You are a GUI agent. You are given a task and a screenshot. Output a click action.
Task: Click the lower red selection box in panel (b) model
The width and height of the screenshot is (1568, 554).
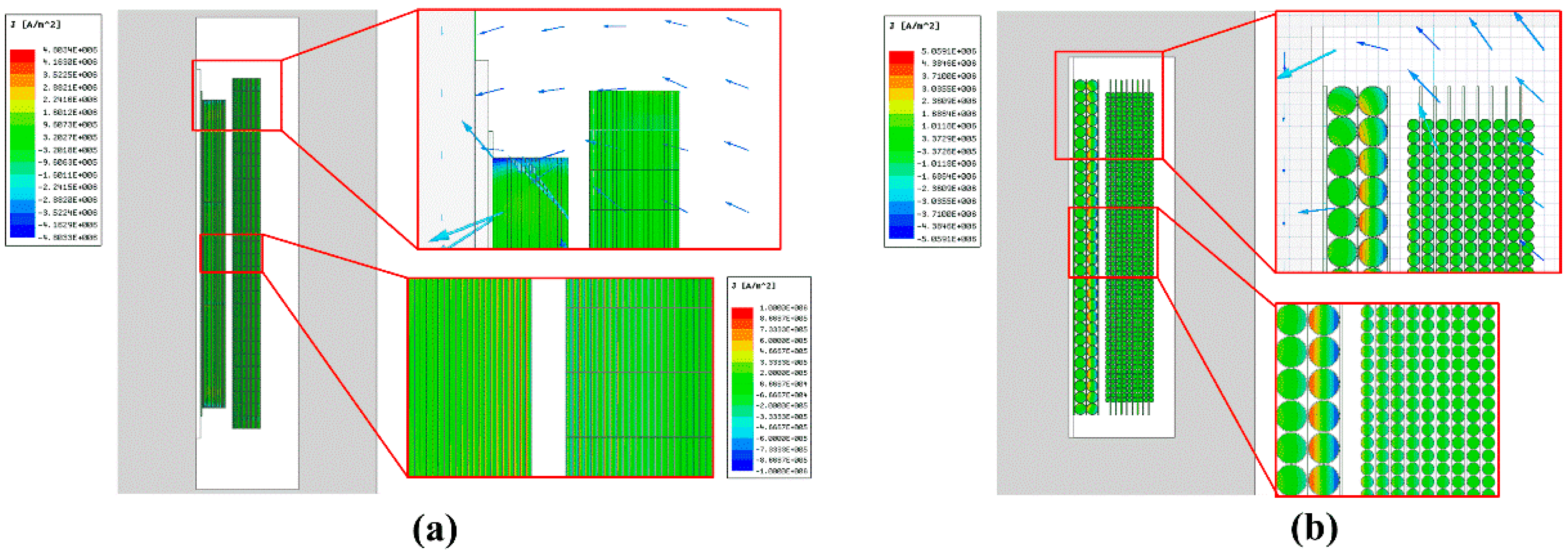tap(1113, 242)
